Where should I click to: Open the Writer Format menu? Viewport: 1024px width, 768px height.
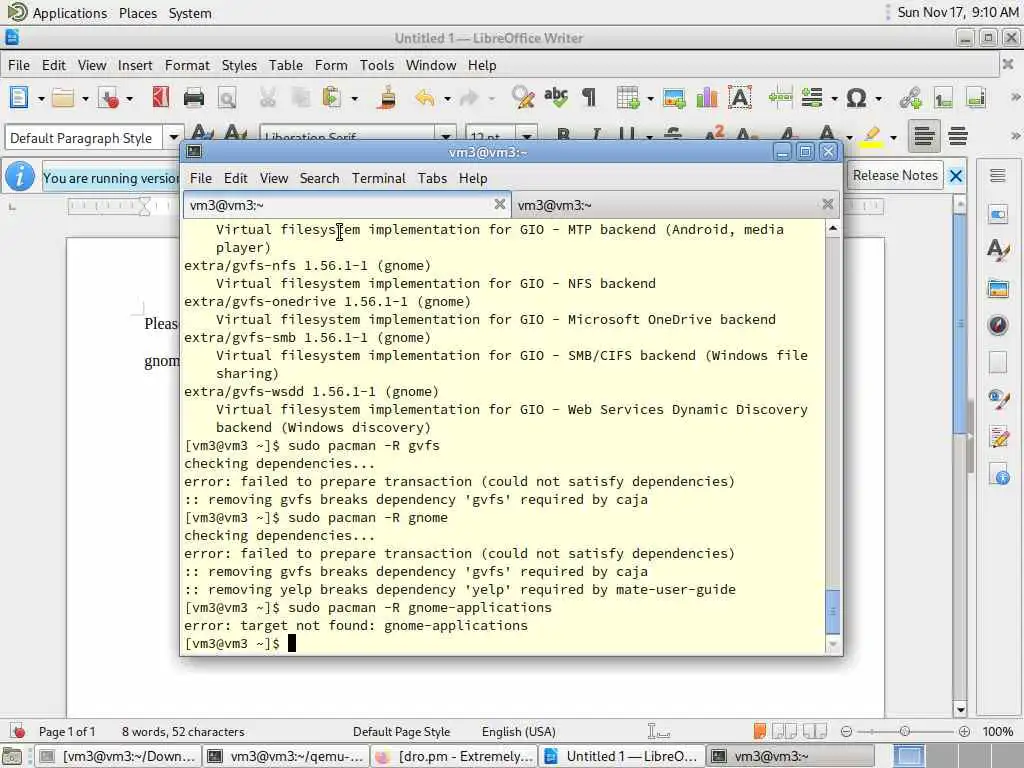click(x=187, y=65)
